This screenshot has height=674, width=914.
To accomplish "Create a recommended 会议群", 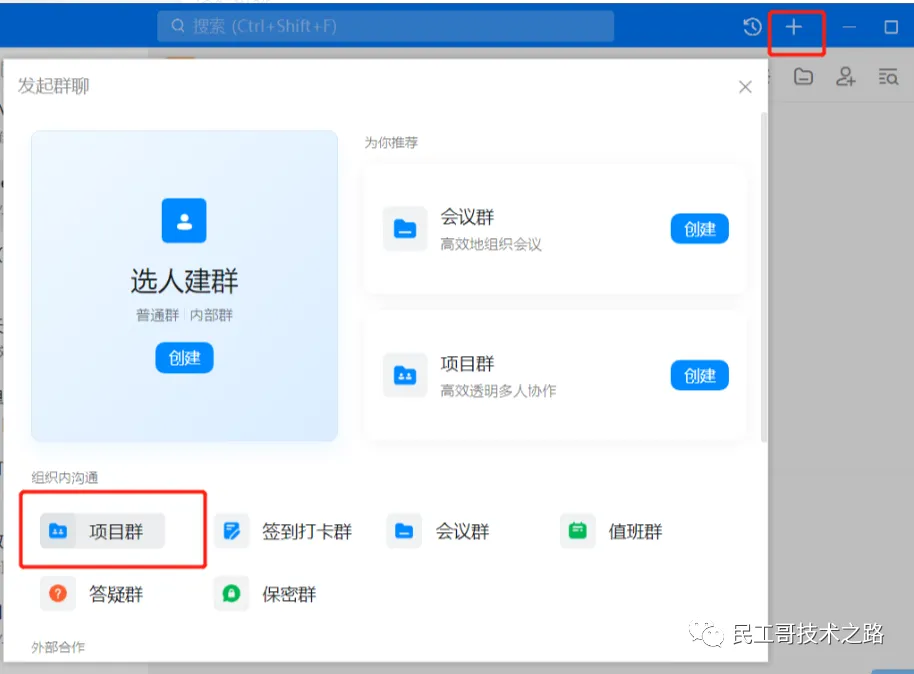I will tap(699, 229).
